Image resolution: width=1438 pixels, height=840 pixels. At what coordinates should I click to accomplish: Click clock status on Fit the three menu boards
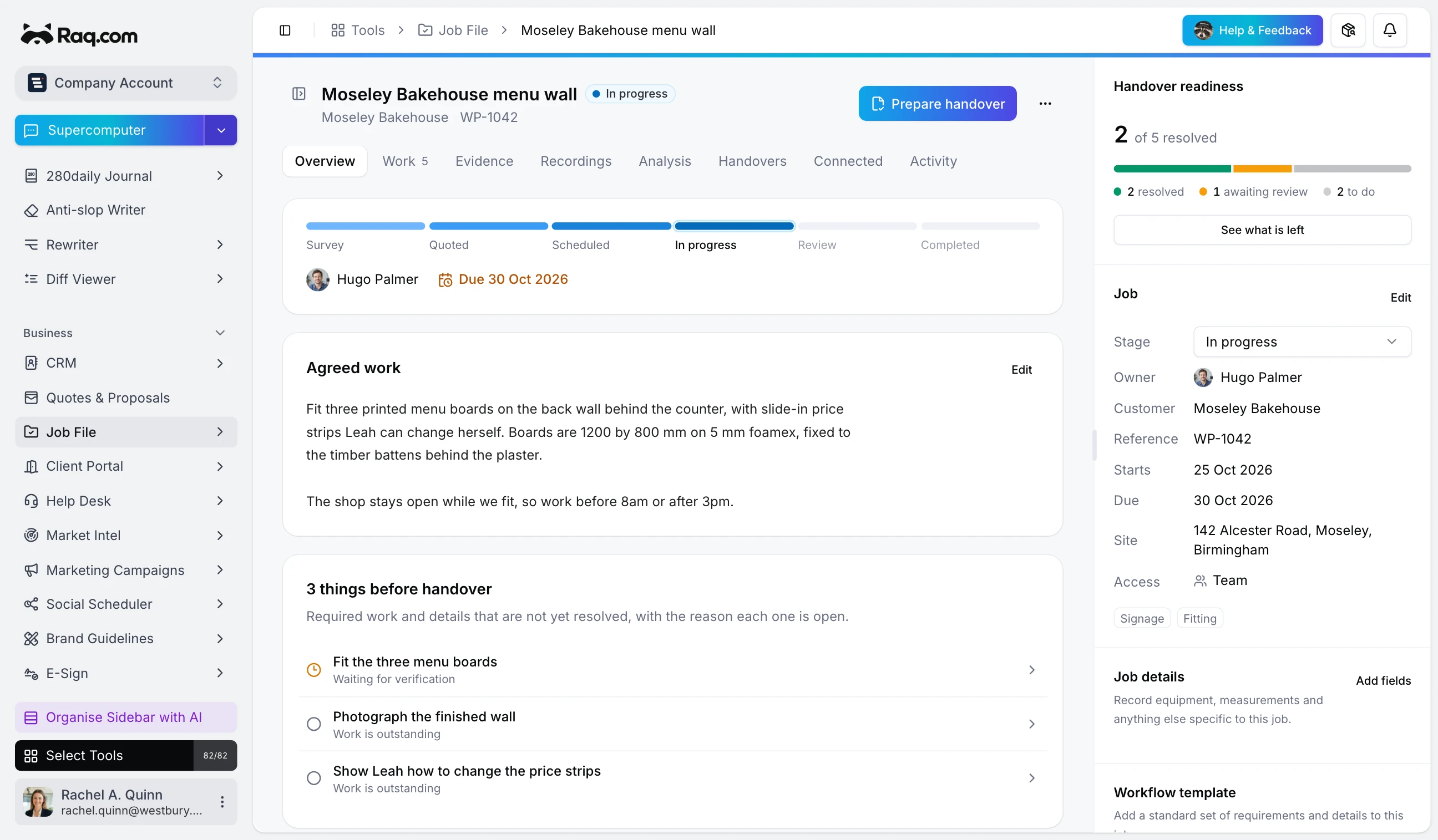point(314,670)
